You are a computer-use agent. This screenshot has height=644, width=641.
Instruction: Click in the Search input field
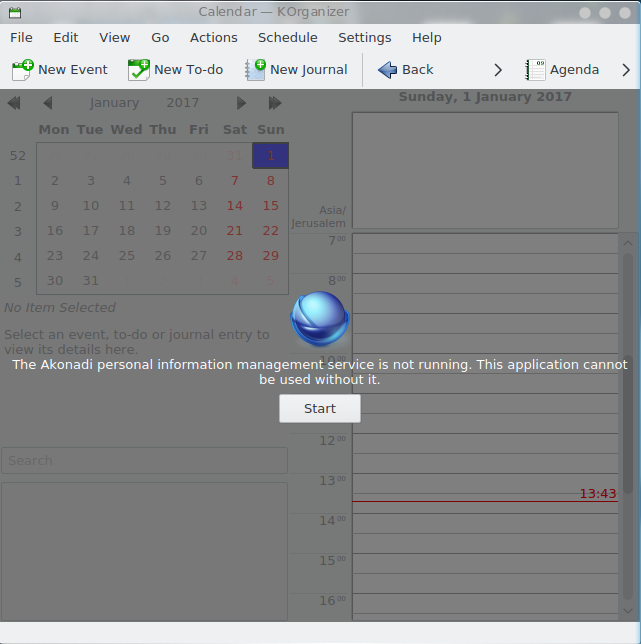click(145, 460)
